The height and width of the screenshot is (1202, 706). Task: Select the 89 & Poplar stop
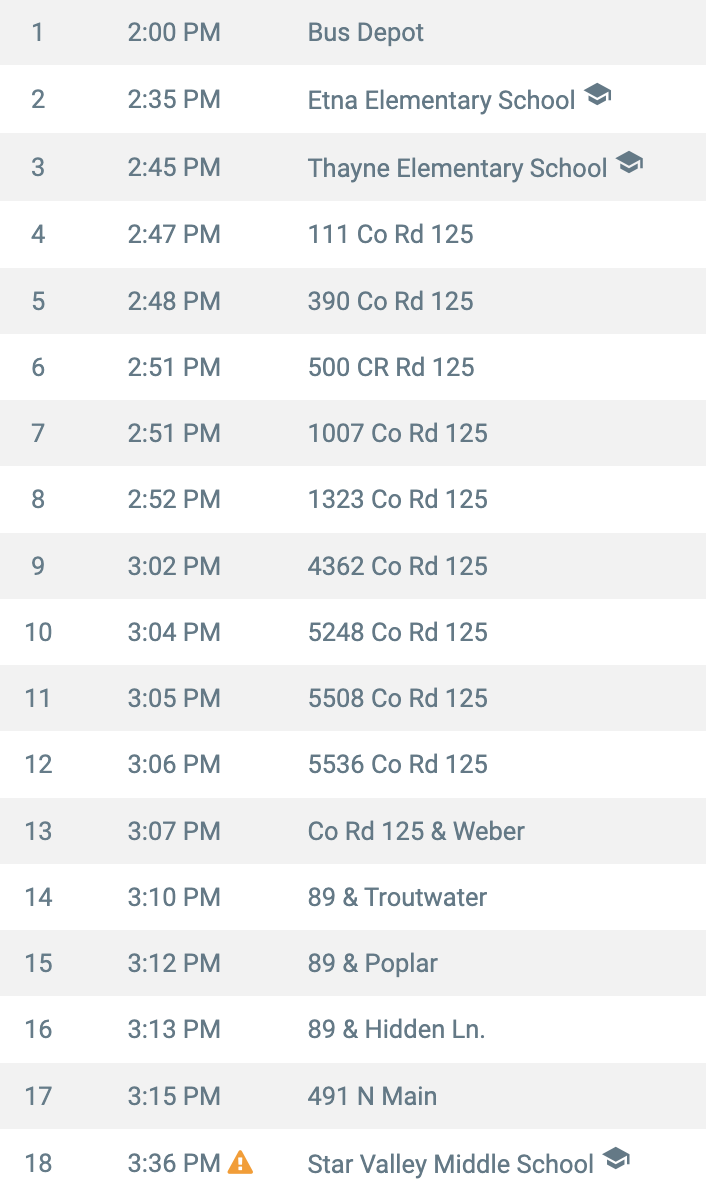[373, 963]
